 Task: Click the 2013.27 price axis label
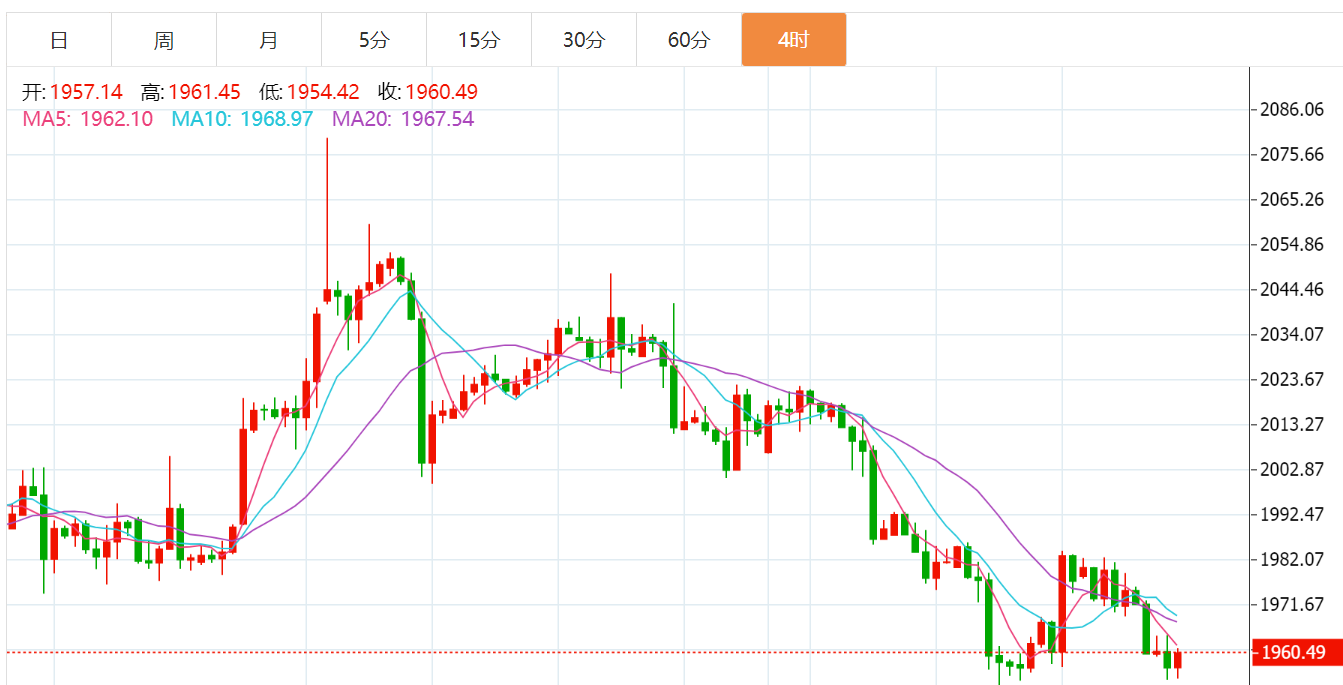(1294, 425)
